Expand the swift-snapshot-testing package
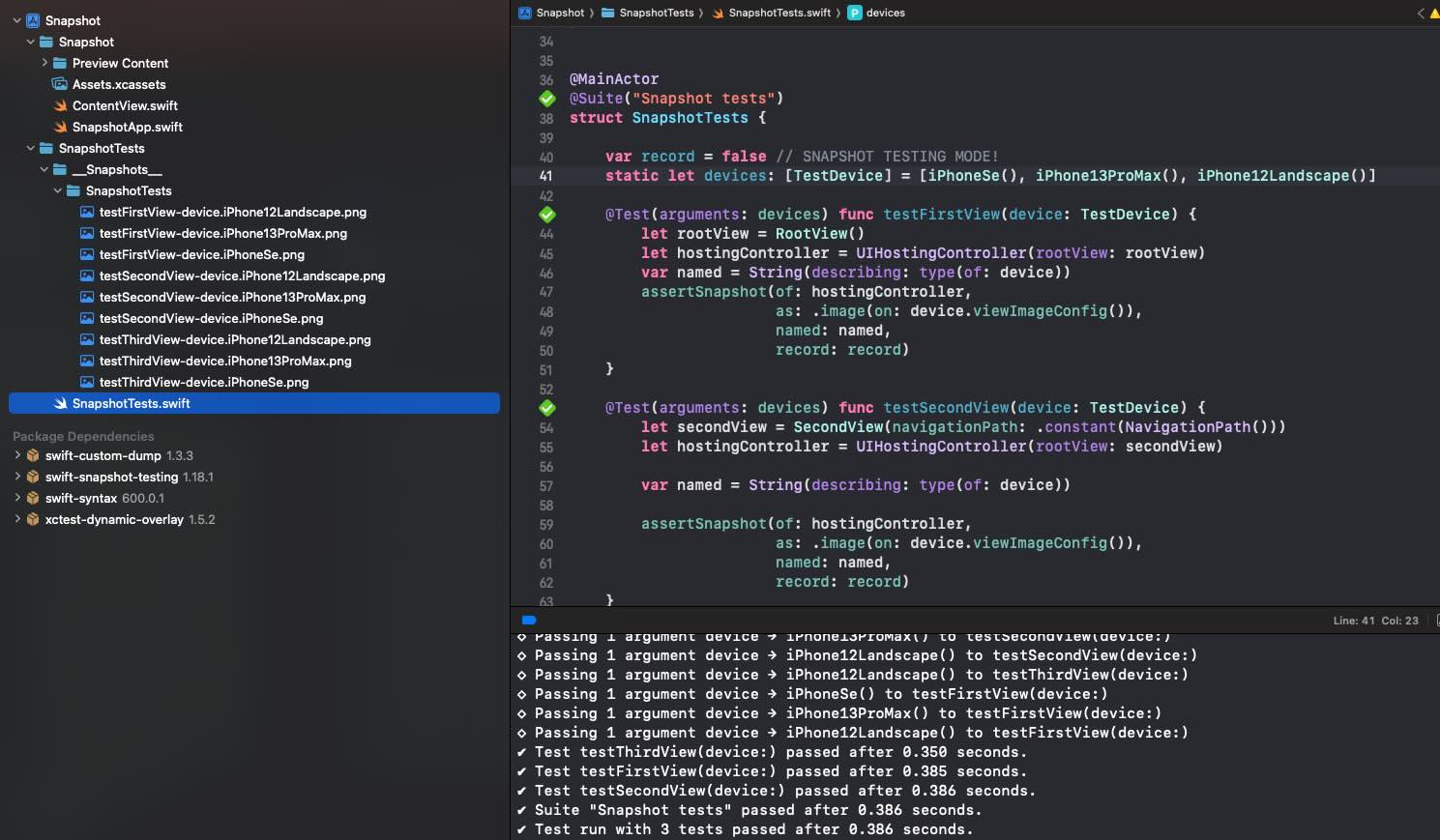The width and height of the screenshot is (1440, 840). 17,477
